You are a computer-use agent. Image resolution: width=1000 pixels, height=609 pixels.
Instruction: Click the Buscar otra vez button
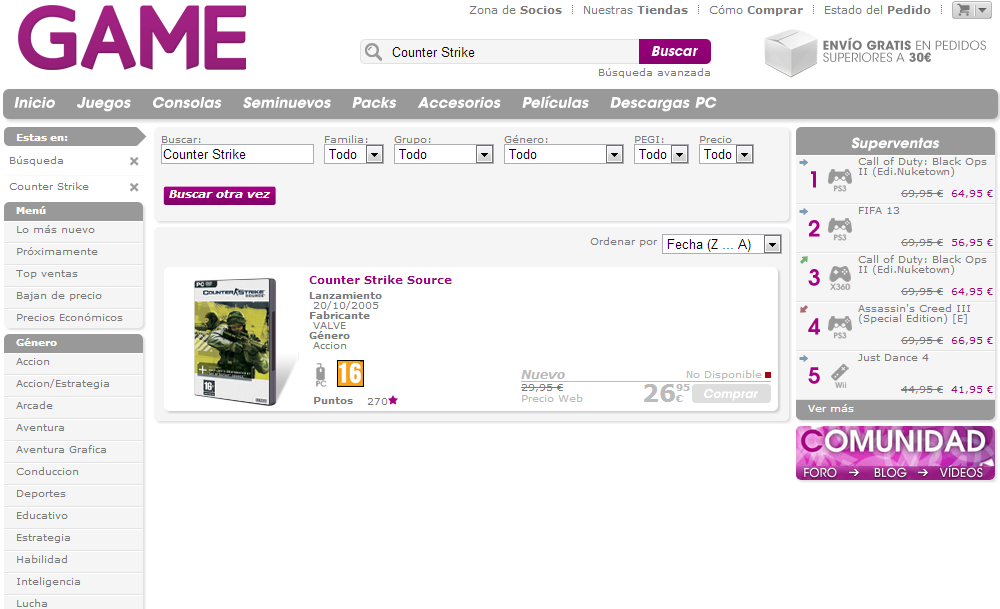point(219,195)
